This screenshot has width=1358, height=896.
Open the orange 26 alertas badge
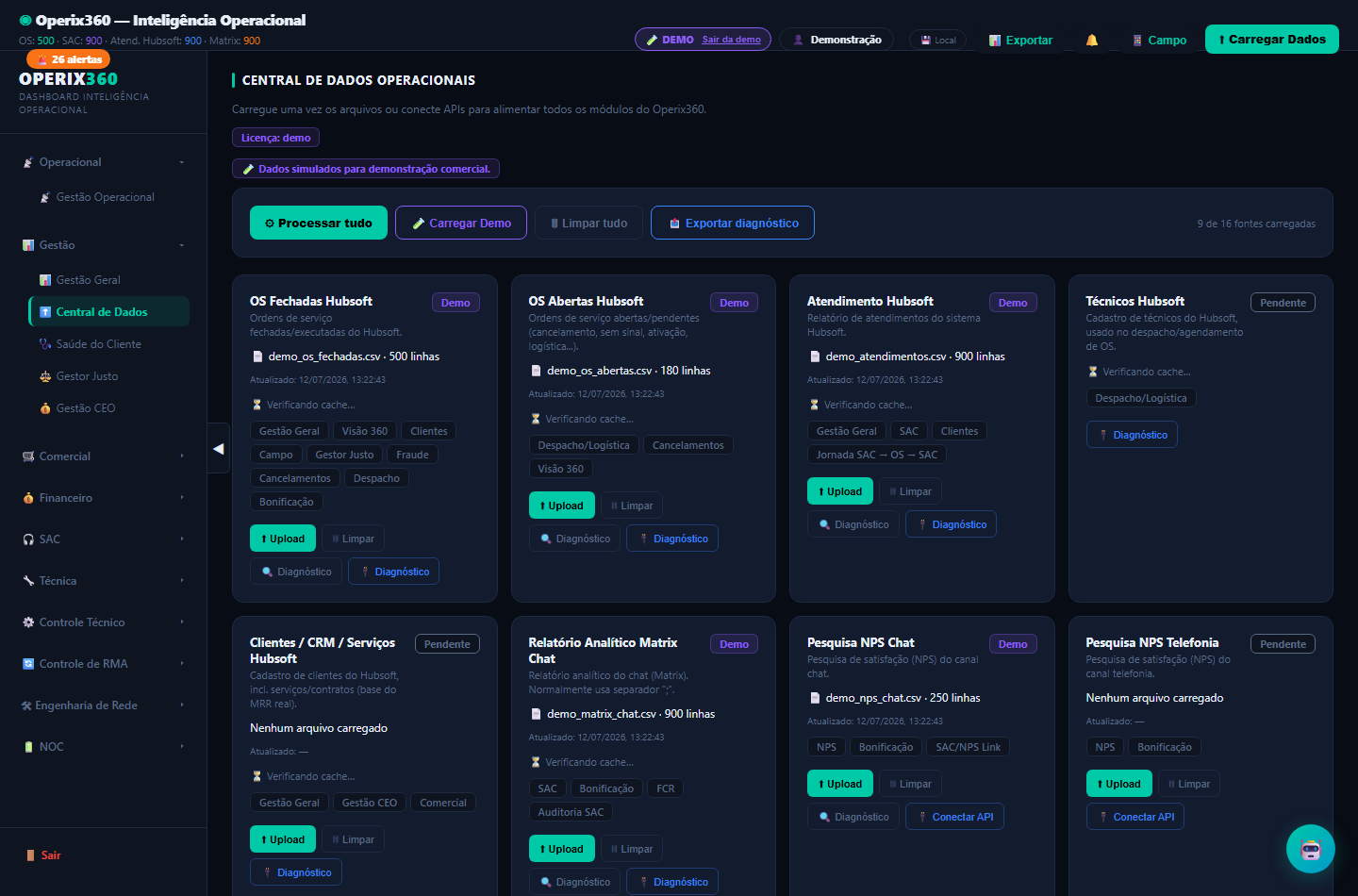coord(69,59)
